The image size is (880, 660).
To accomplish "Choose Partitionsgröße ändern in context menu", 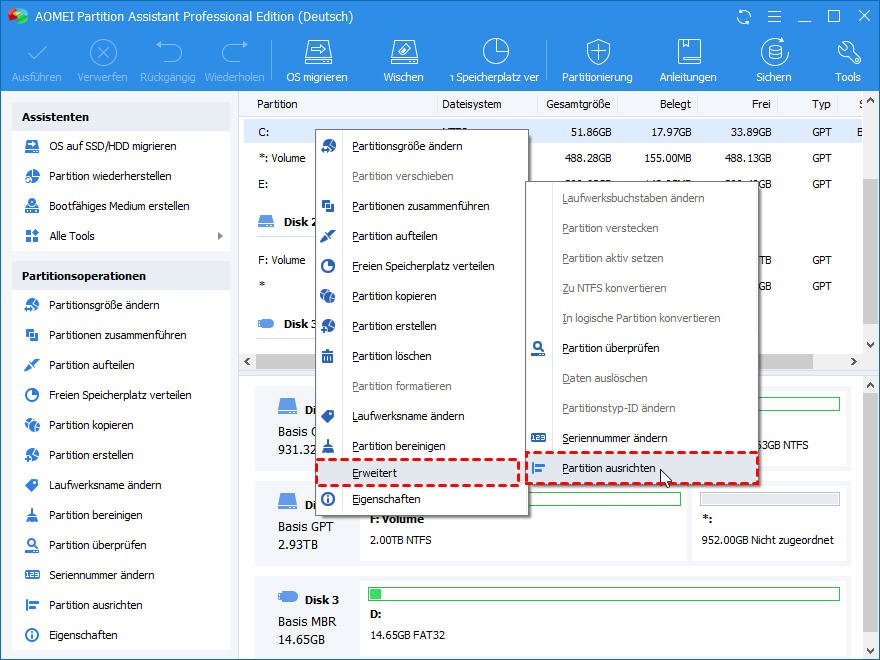I will tap(422, 146).
